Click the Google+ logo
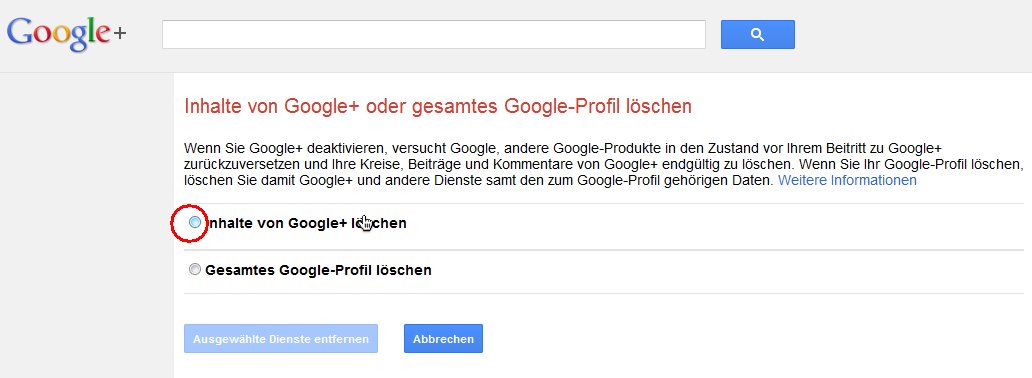This screenshot has height=378, width=1032. [x=66, y=34]
